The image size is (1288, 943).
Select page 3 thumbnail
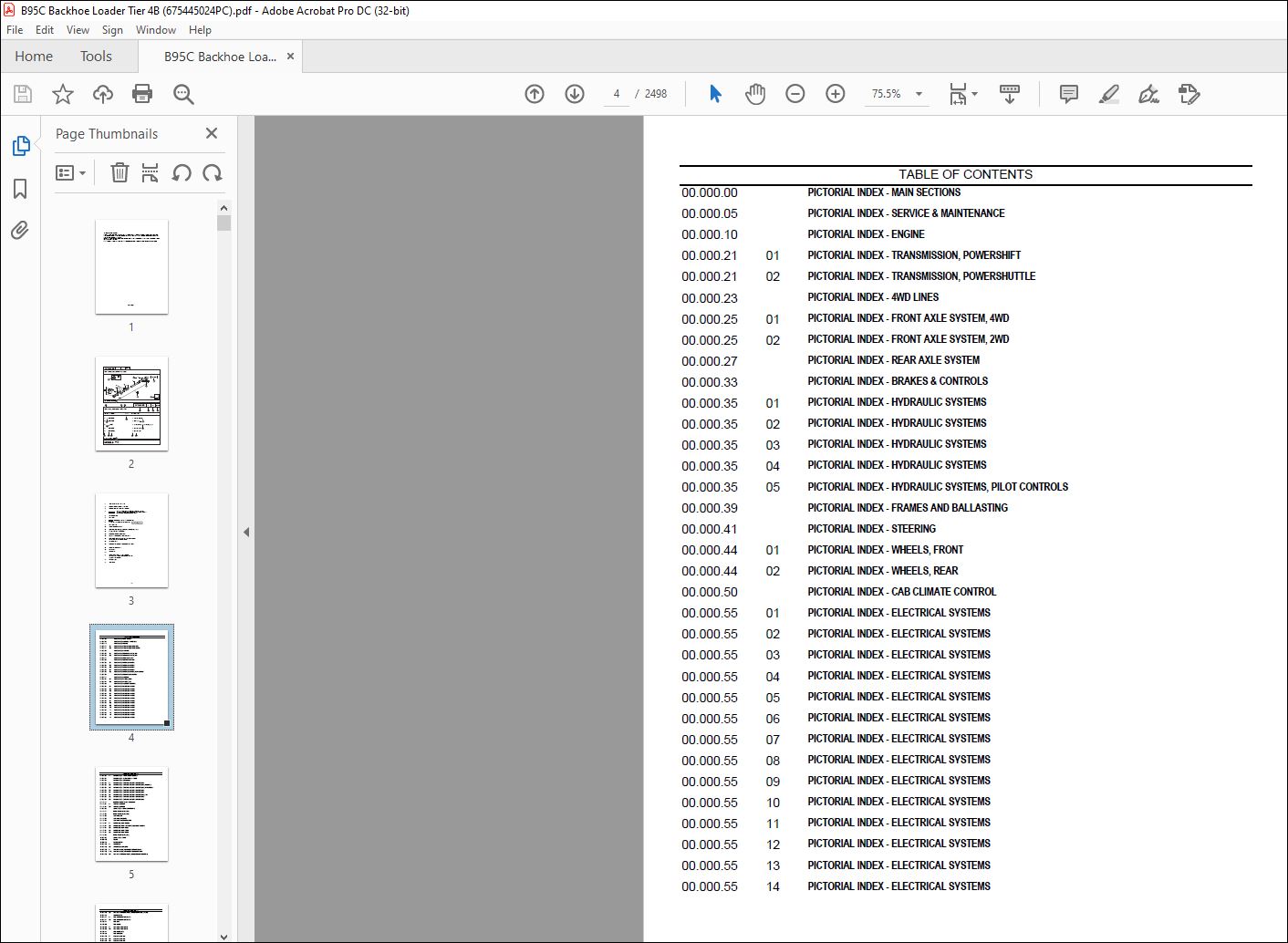(131, 540)
